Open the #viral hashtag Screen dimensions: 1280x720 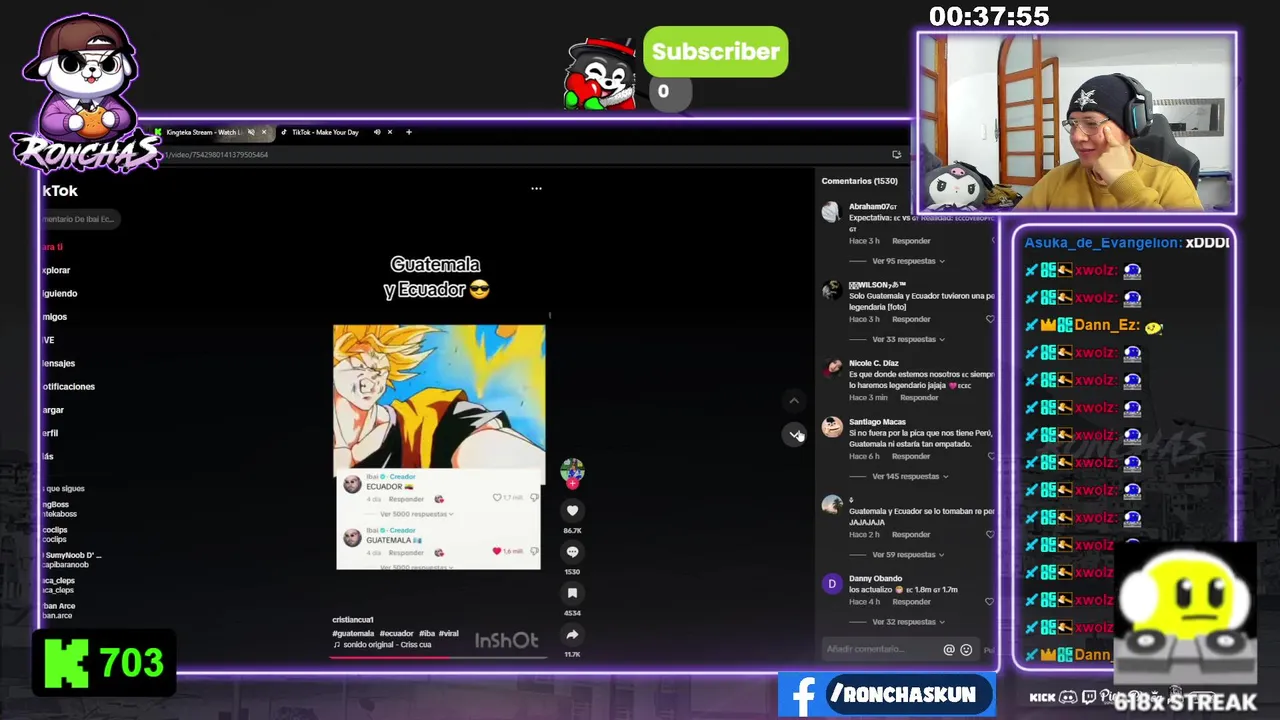tap(448, 633)
